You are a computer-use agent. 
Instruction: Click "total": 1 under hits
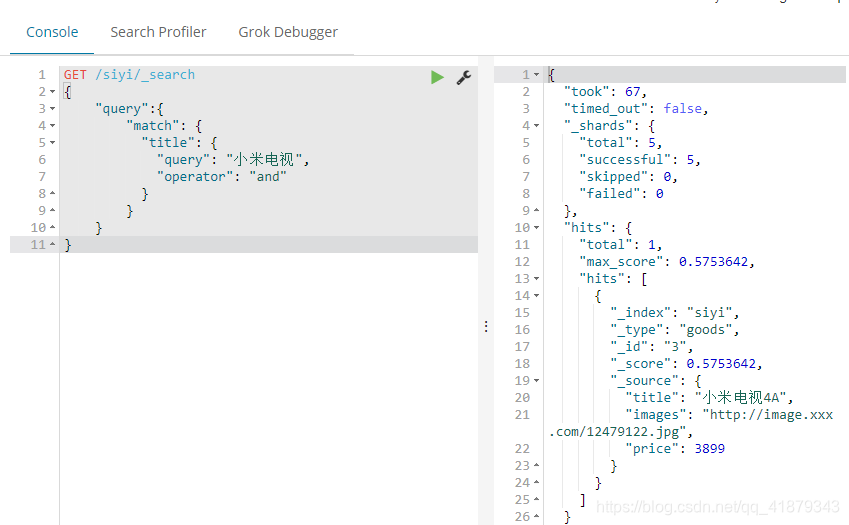pyautogui.click(x=621, y=245)
